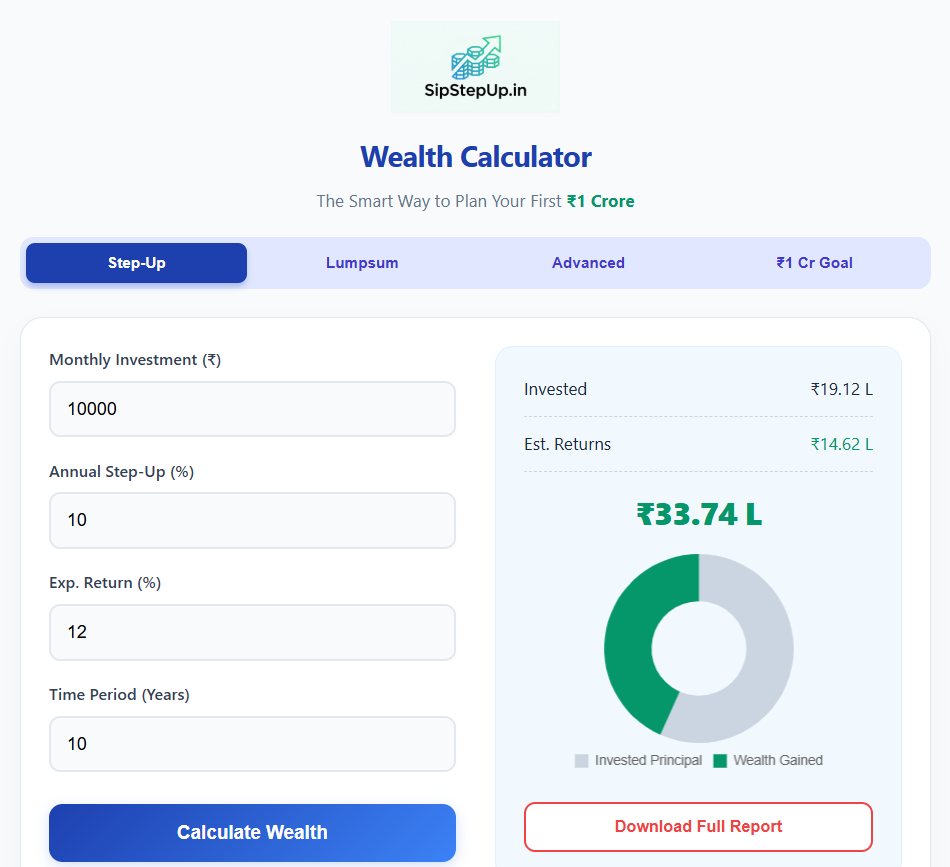The width and height of the screenshot is (950, 867).
Task: Click the ₹33.74 L total value
Action: point(698,514)
